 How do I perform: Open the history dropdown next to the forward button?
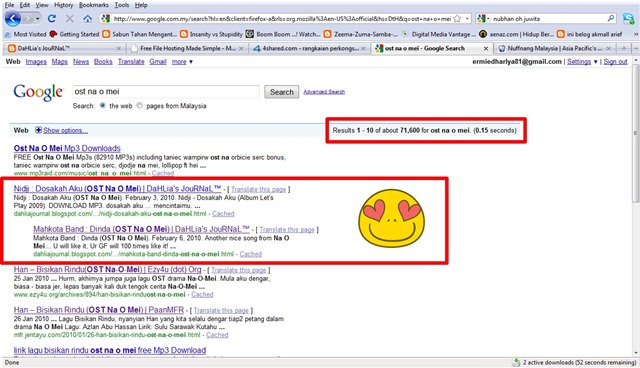pyautogui.click(x=37, y=19)
